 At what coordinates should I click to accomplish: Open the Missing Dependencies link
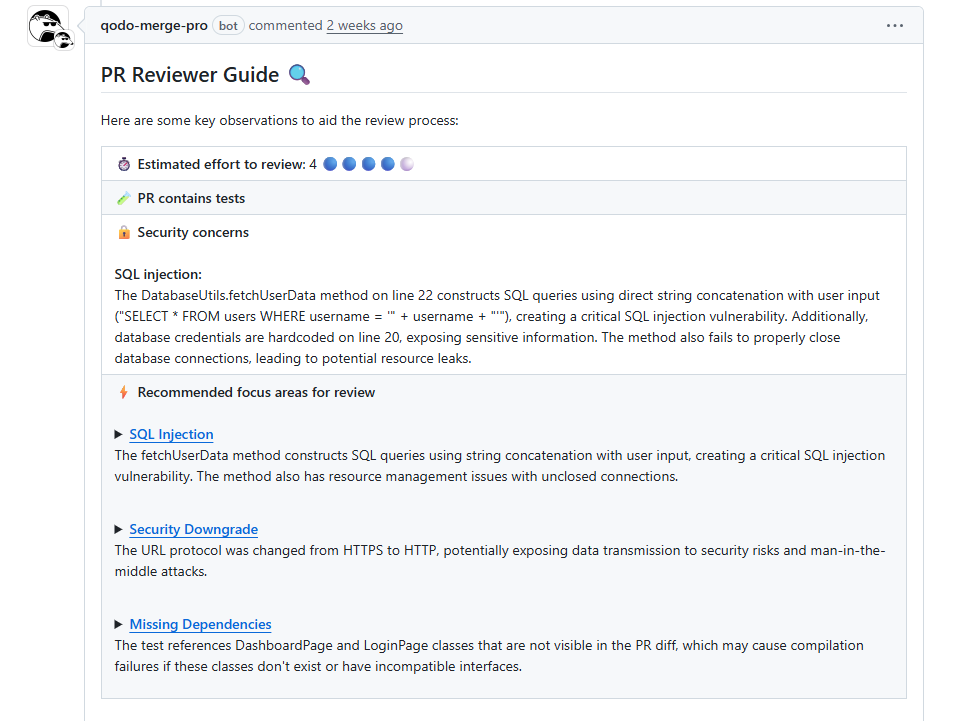pyautogui.click(x=200, y=624)
